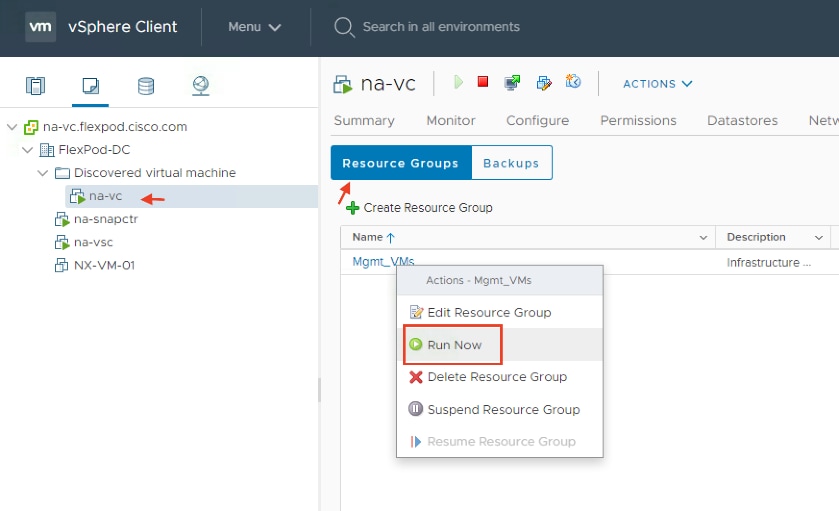
Task: Select na-vc in the tree
Action: tap(105, 196)
